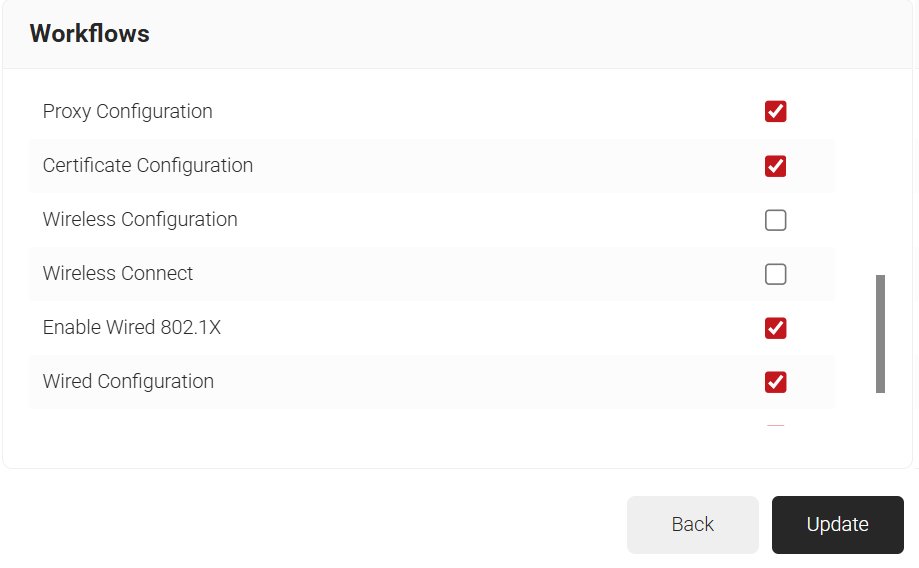Click scrollbar track below the thumb
This screenshot has width=919, height=568.
(x=880, y=420)
